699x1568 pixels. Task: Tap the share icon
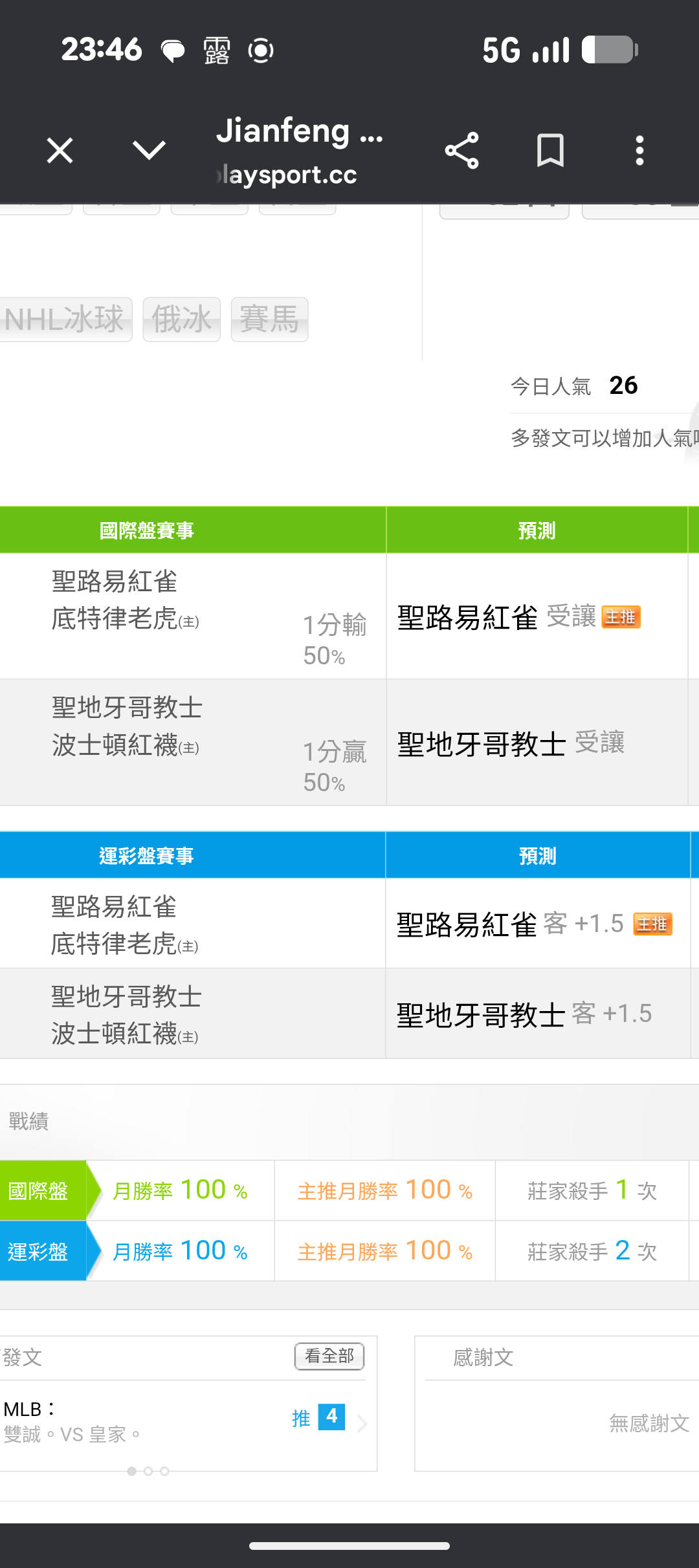pyautogui.click(x=462, y=151)
